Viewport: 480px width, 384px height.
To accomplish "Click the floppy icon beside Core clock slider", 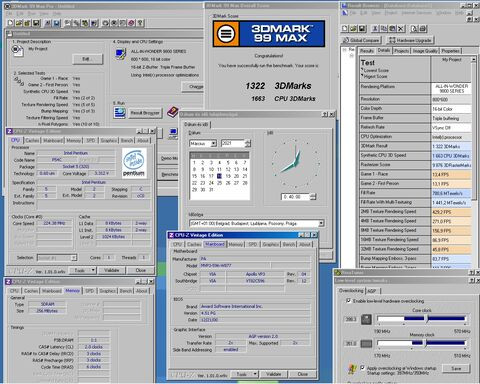I will [x=366, y=319].
